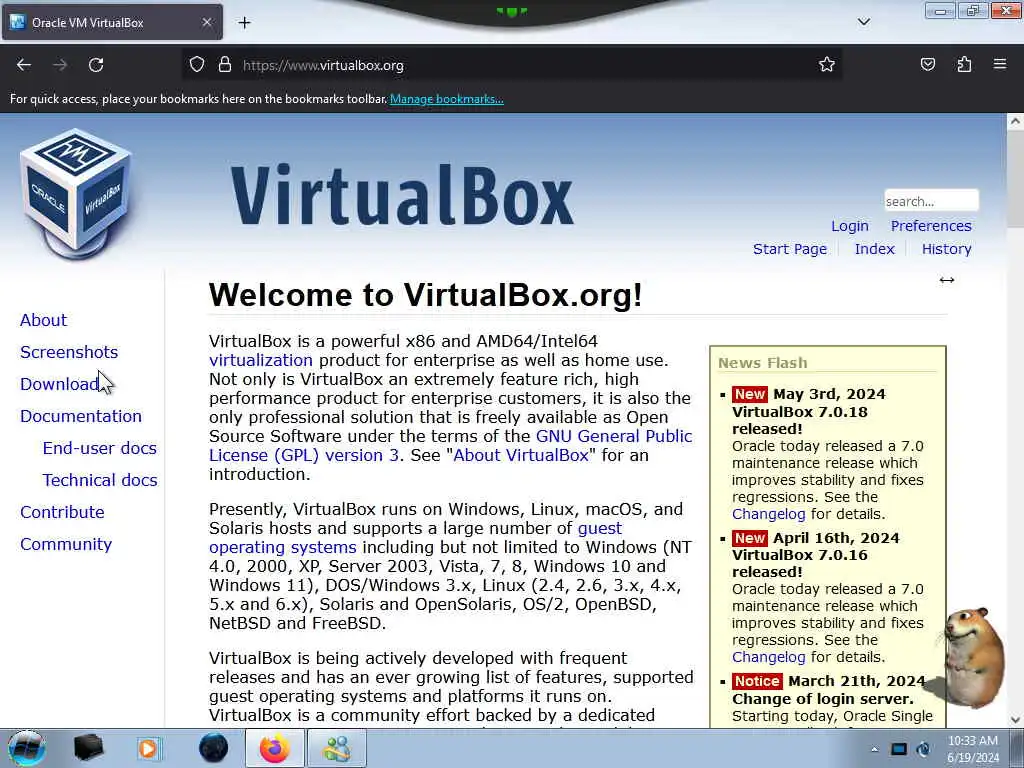The height and width of the screenshot is (768, 1024).
Task: Open the Screenshots sidebar link
Action: tap(69, 352)
